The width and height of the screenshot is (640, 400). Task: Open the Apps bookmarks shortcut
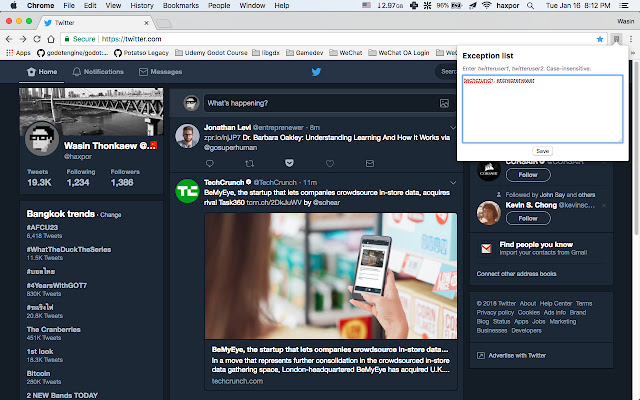[x=18, y=53]
